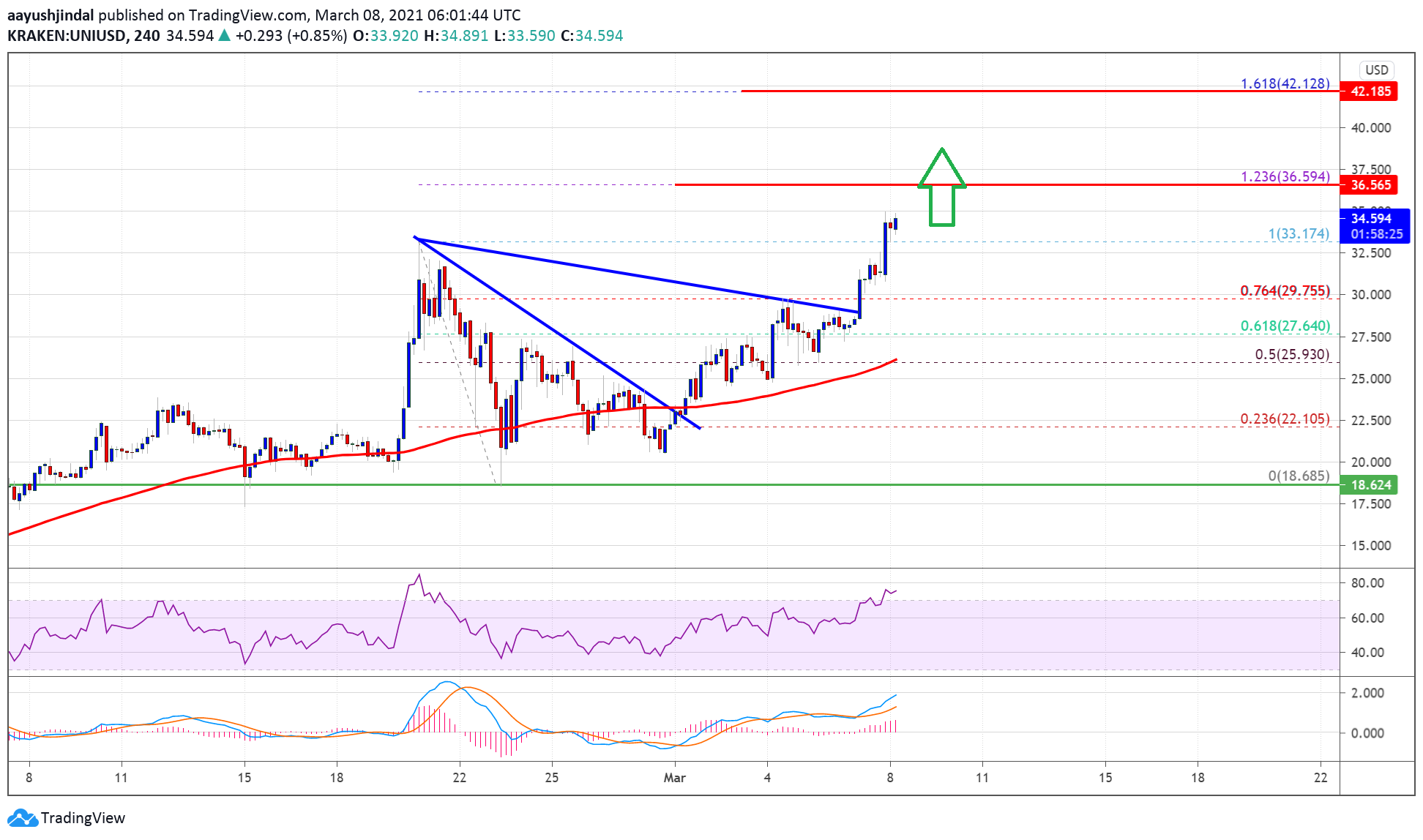
Task: Click the 0.5(25.930) Fibonacci level label
Action: click(1292, 354)
